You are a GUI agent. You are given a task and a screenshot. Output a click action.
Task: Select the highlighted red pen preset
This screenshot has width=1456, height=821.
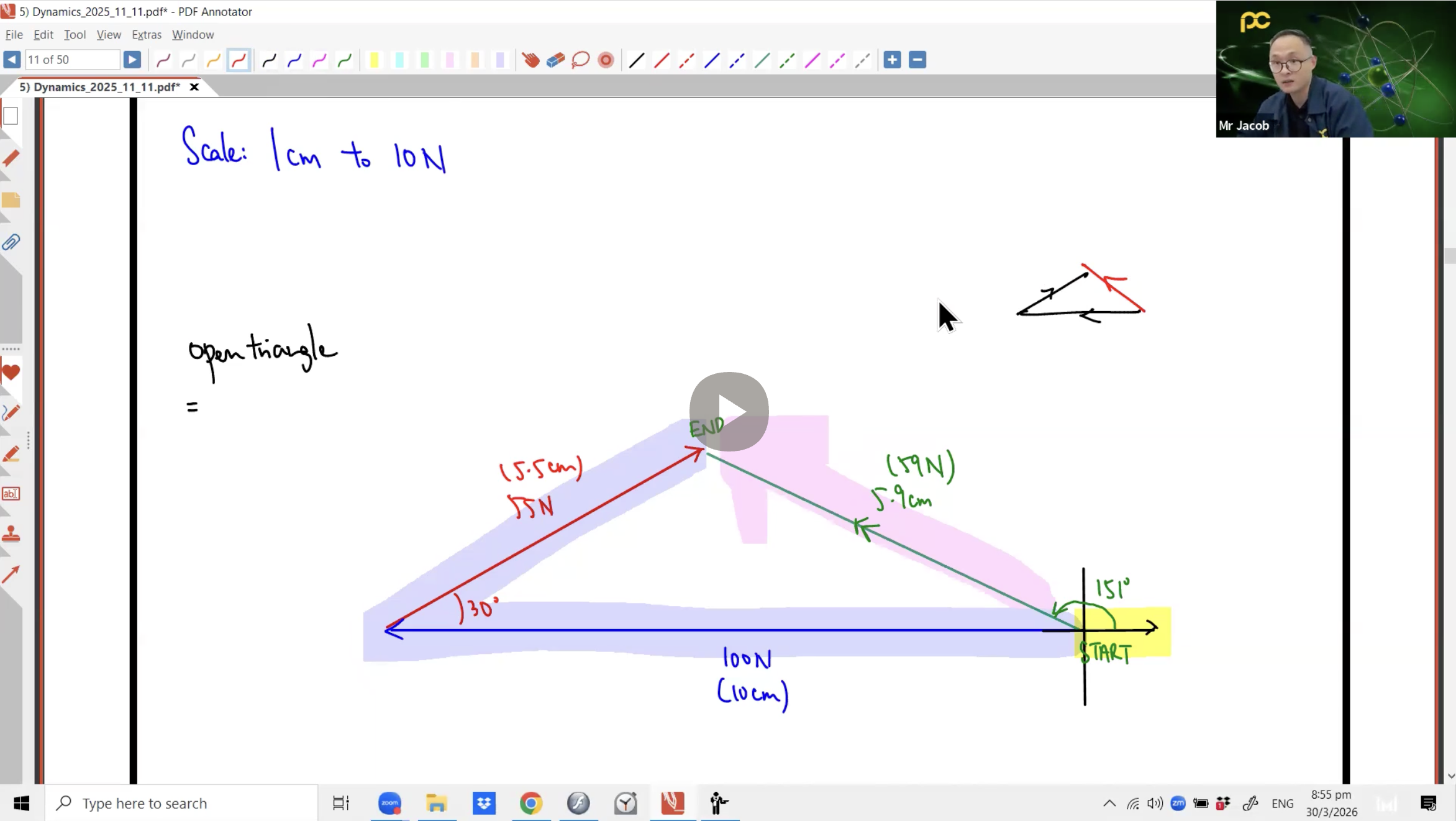tap(239, 60)
